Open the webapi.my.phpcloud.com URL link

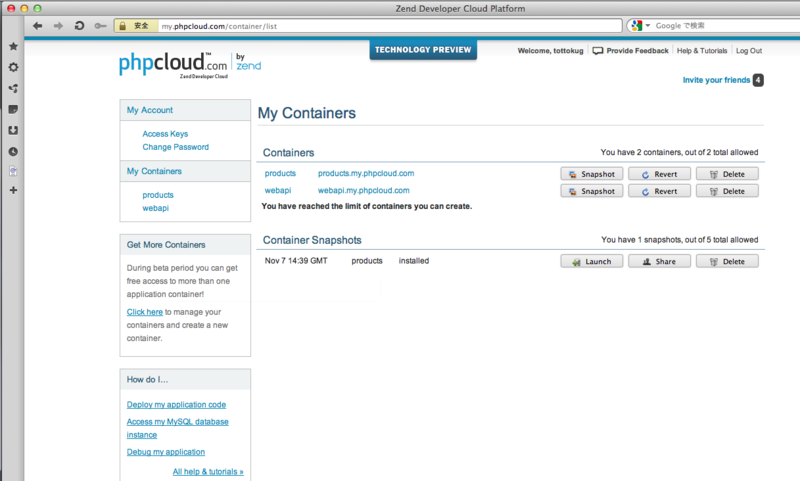pyautogui.click(x=363, y=190)
